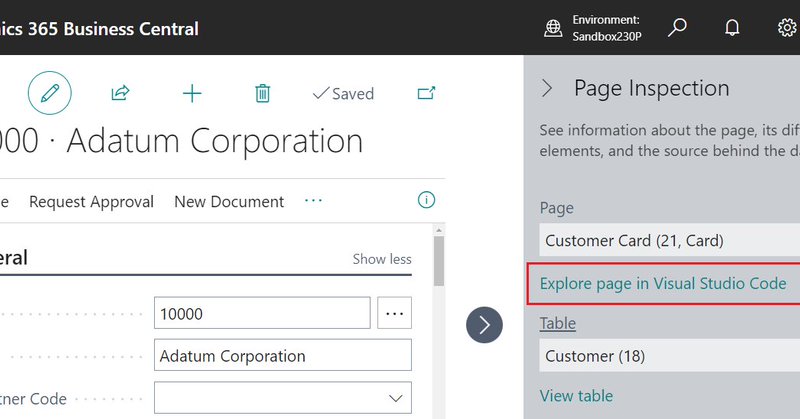Click the environment globe icon
Screen dimensions: 800x419
(x=553, y=28)
